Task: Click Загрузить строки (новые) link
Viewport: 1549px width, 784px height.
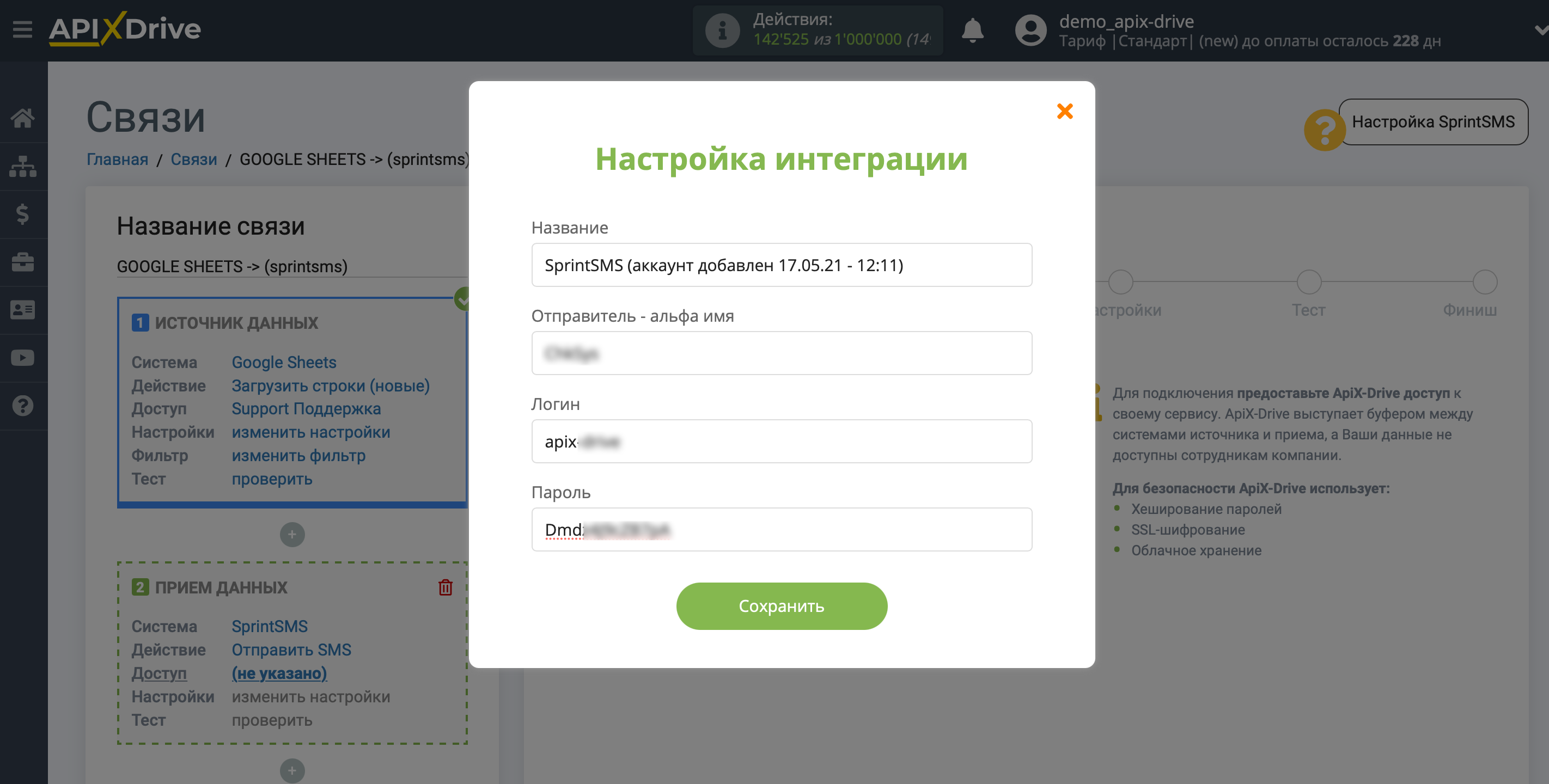Action: click(x=331, y=386)
